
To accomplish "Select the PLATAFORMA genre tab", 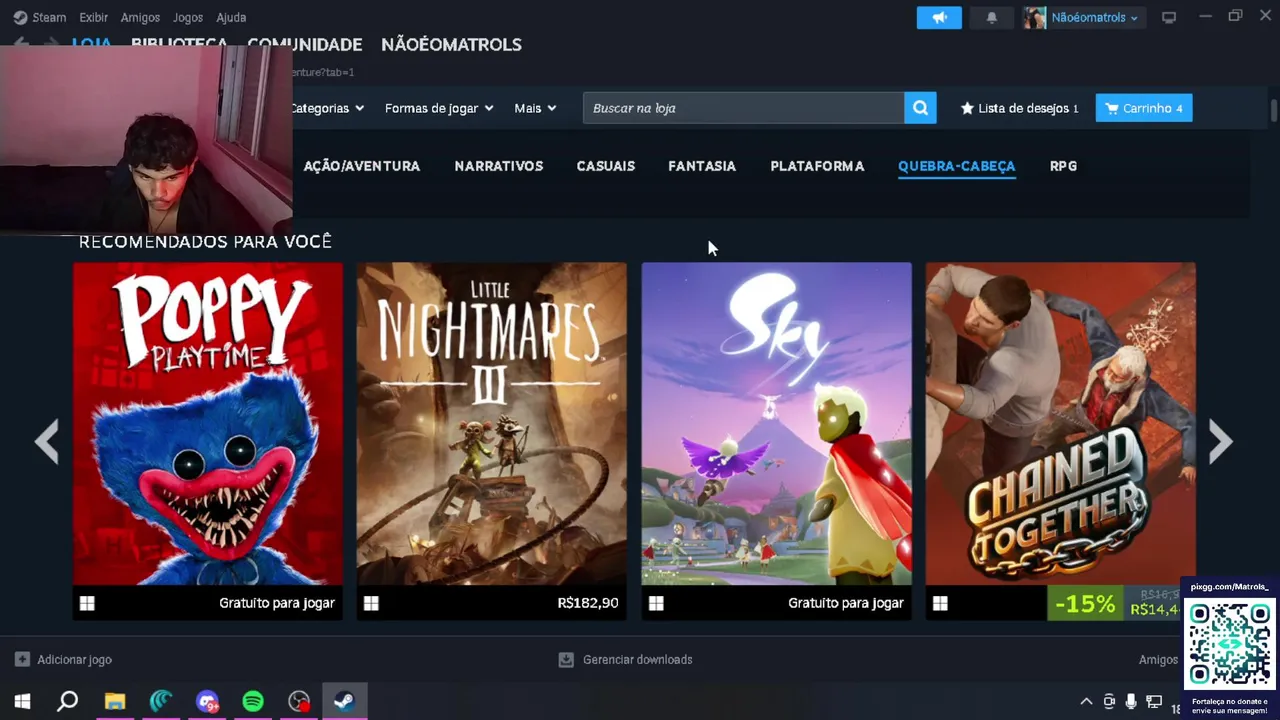I will (x=817, y=166).
